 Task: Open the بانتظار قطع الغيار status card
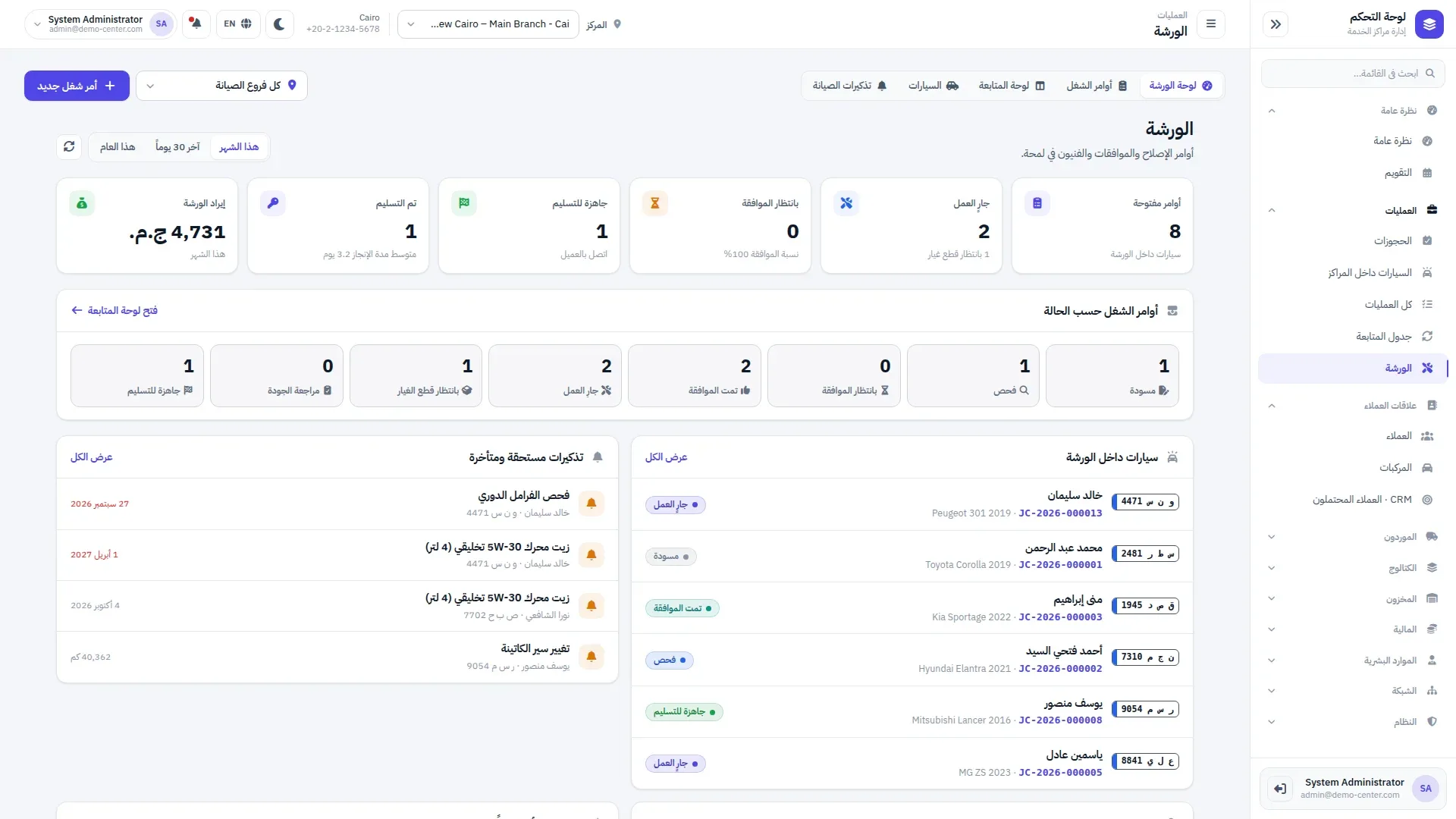(416, 376)
